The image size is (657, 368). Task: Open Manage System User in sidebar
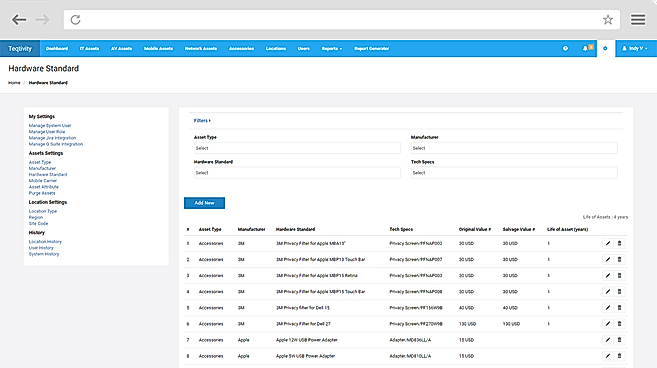tap(50, 125)
